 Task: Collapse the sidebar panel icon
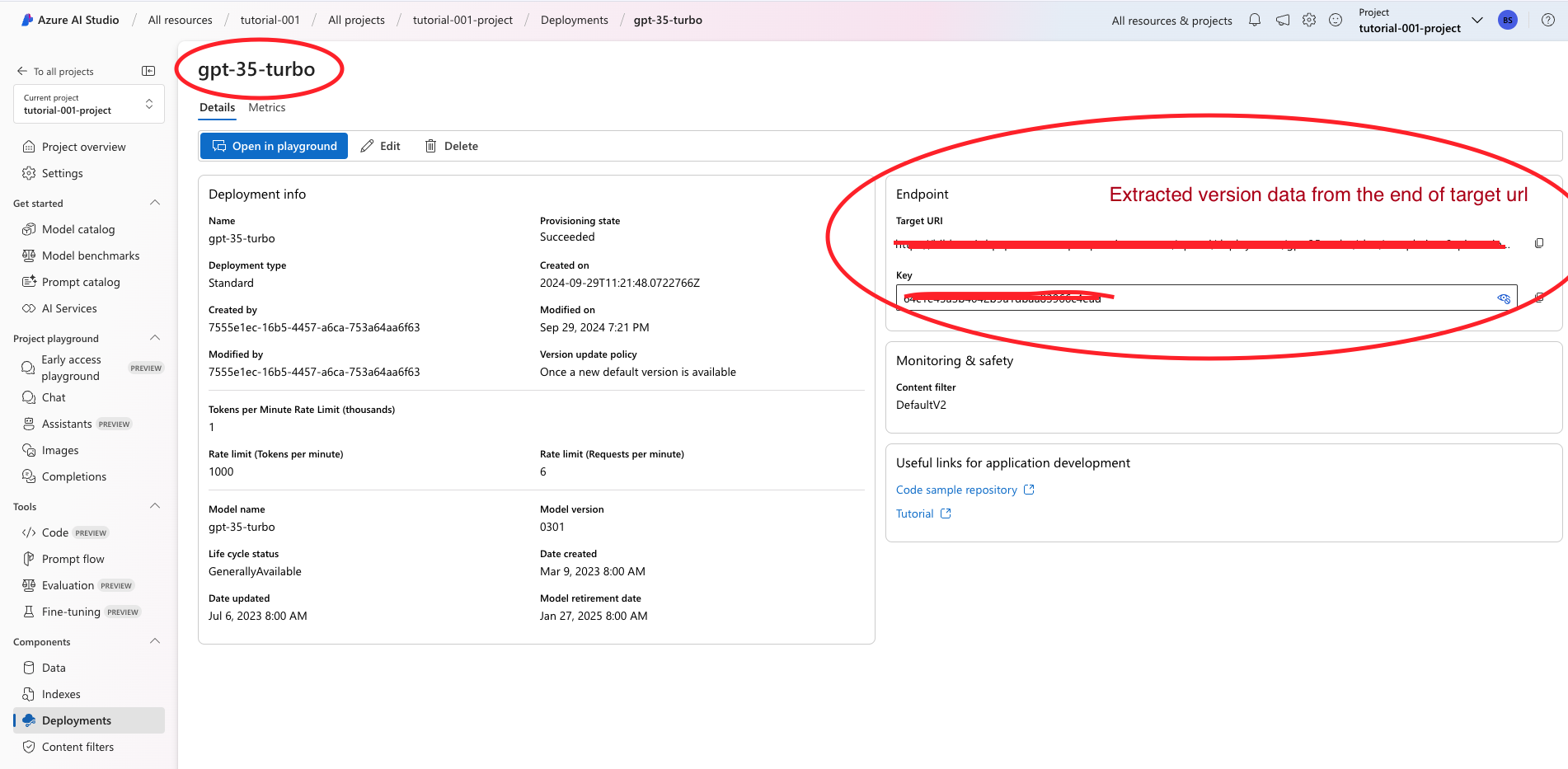coord(148,71)
